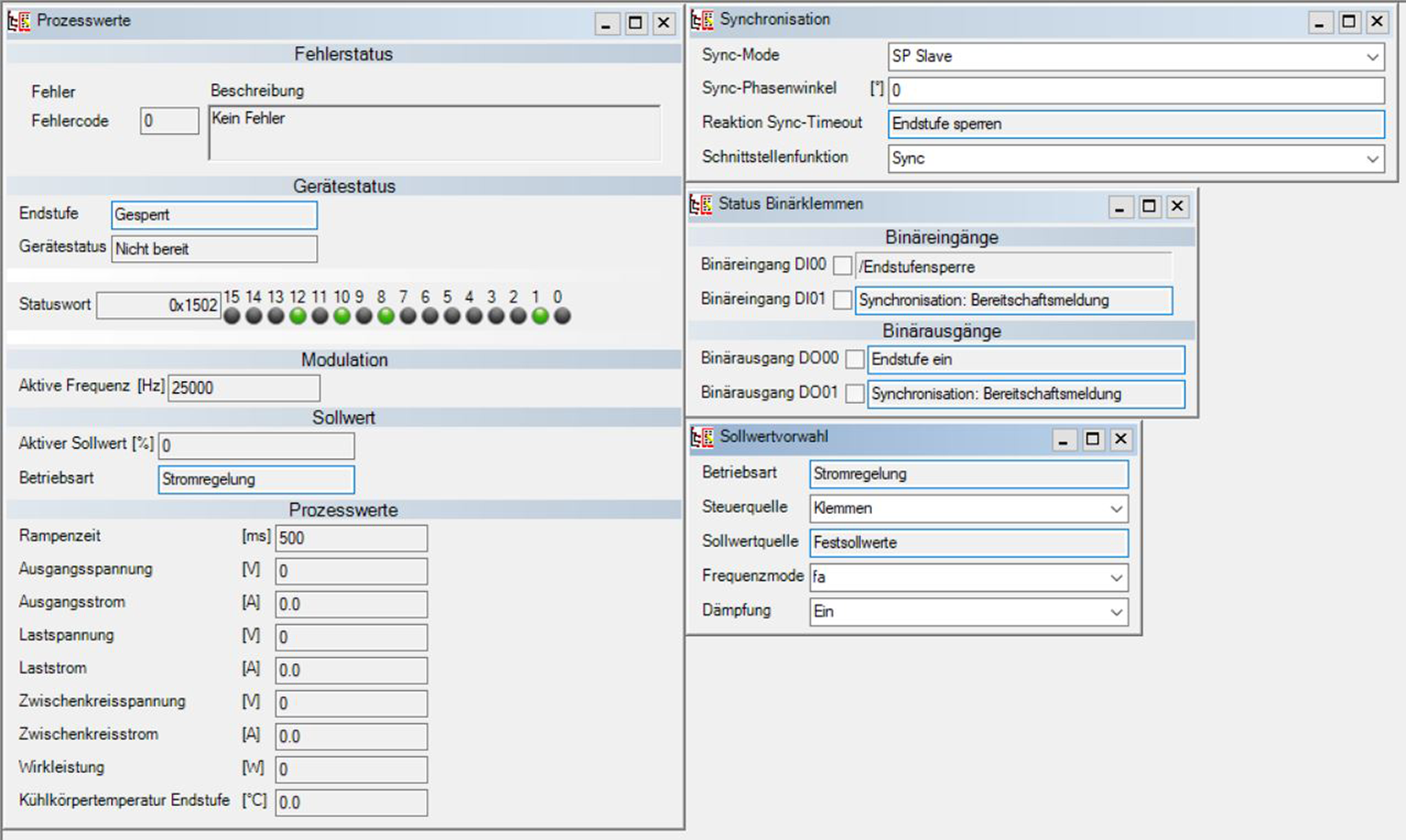1406x840 pixels.
Task: Click status word bit 1 LED
Action: point(540,316)
